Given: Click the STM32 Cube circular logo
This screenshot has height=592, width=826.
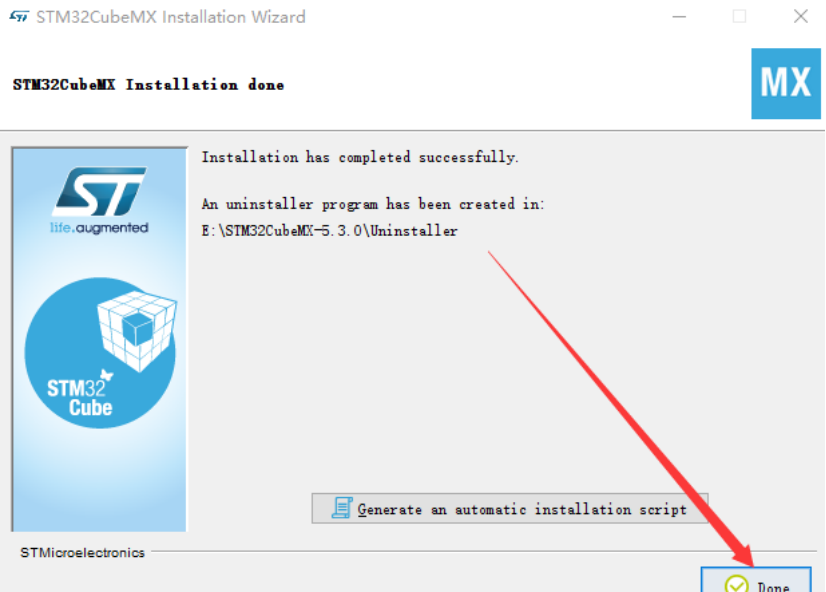Looking at the screenshot, I should (x=100, y=352).
